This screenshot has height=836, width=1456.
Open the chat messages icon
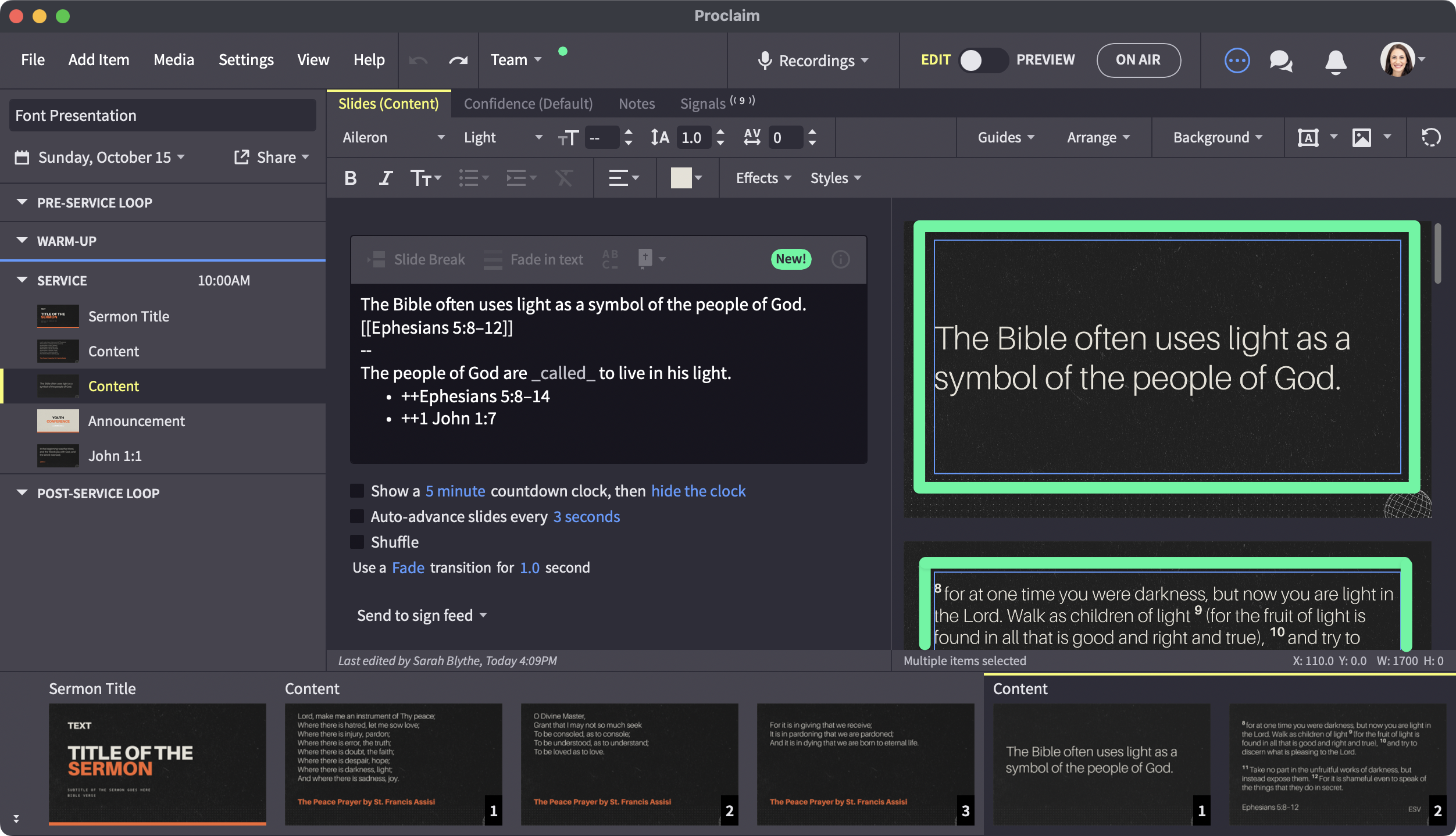click(x=1280, y=60)
